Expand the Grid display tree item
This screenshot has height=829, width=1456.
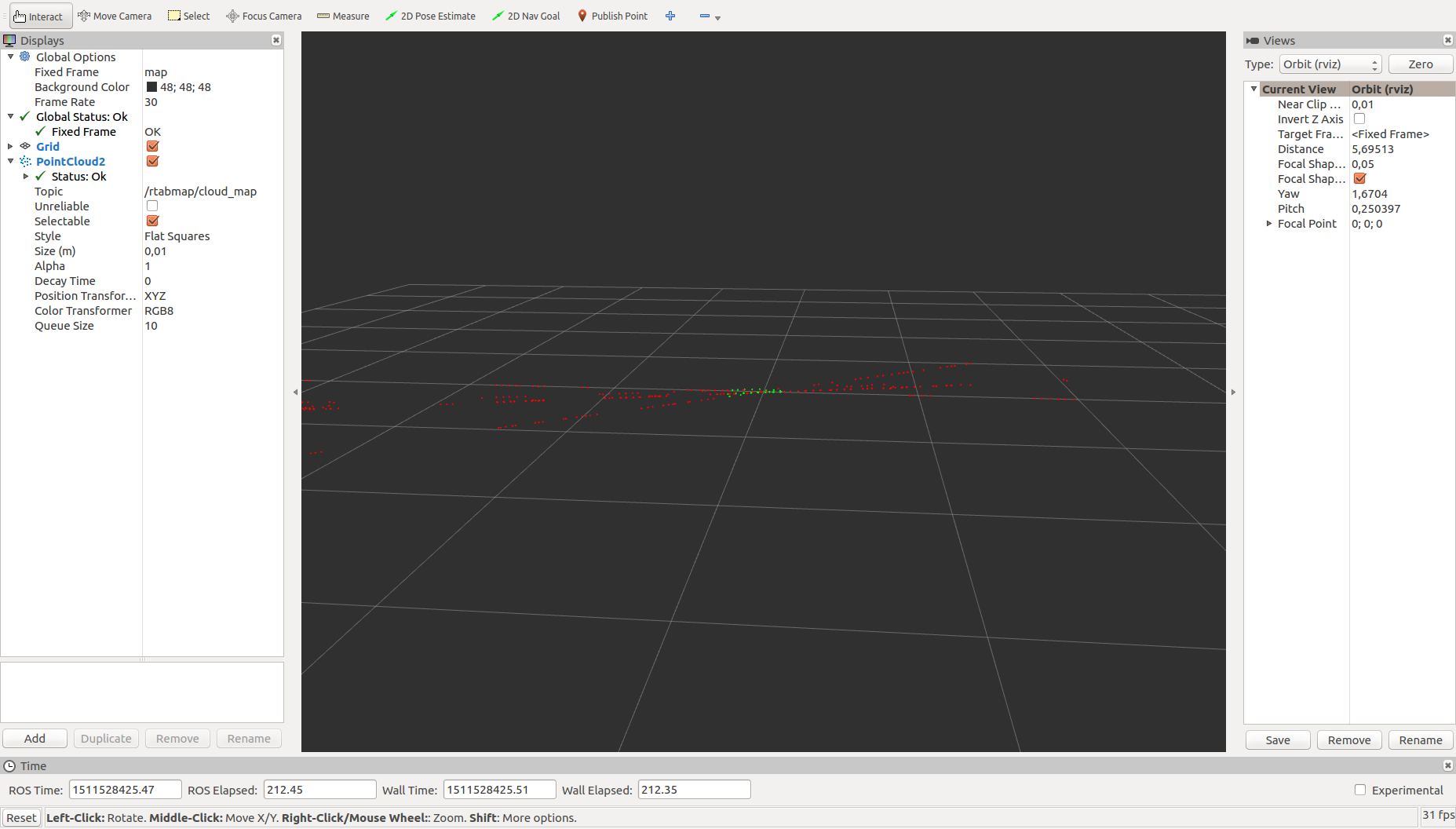click(x=10, y=146)
